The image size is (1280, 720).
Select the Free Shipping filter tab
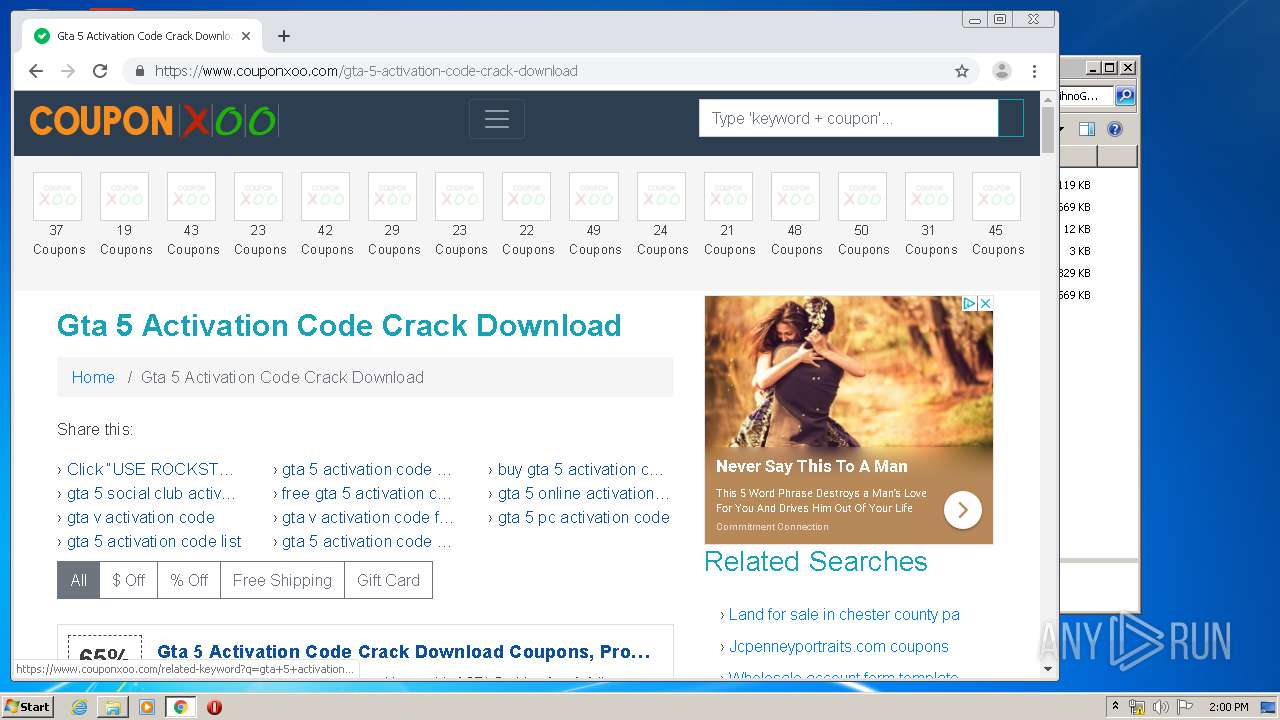tap(282, 580)
